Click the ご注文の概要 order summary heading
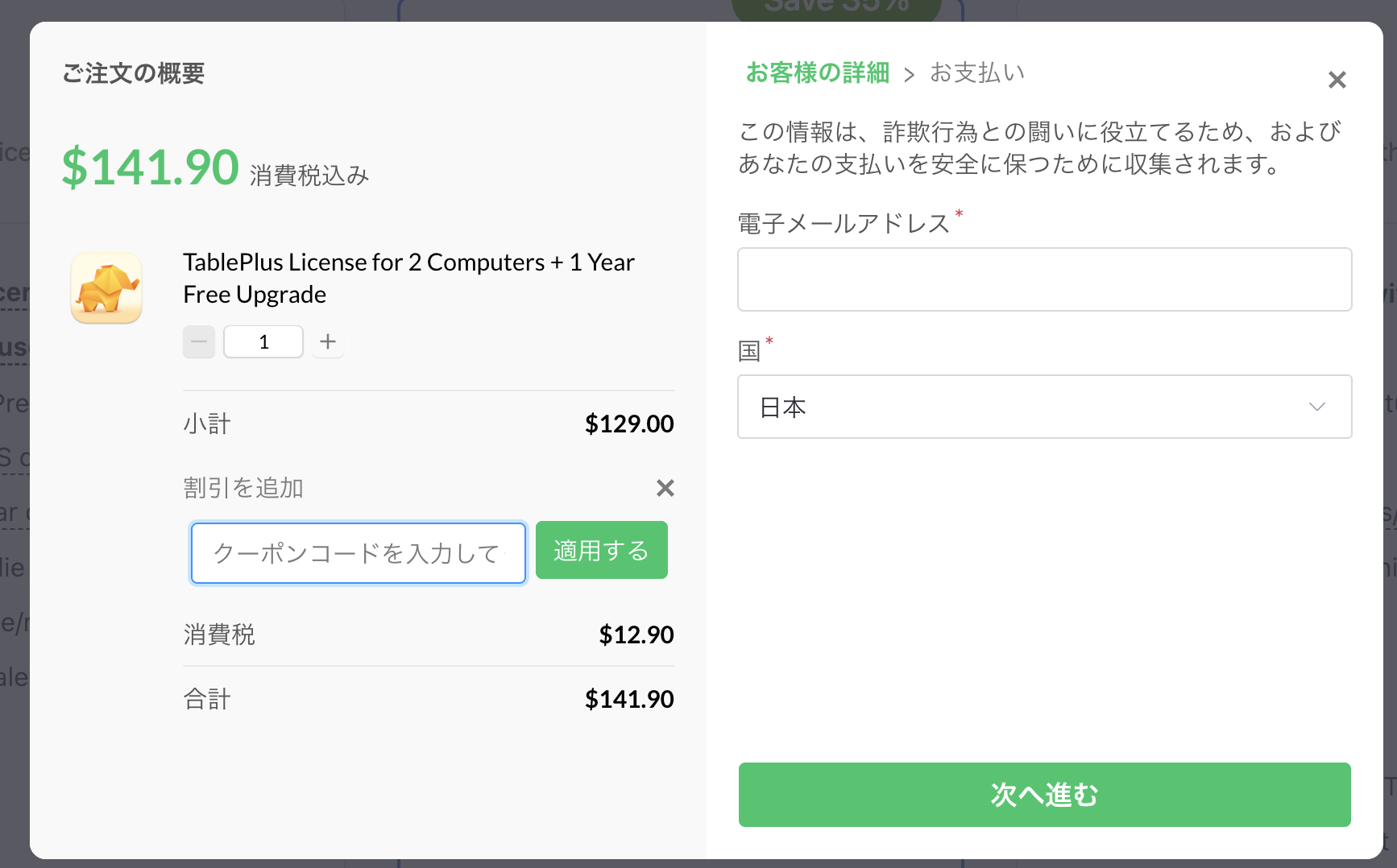 [134, 73]
